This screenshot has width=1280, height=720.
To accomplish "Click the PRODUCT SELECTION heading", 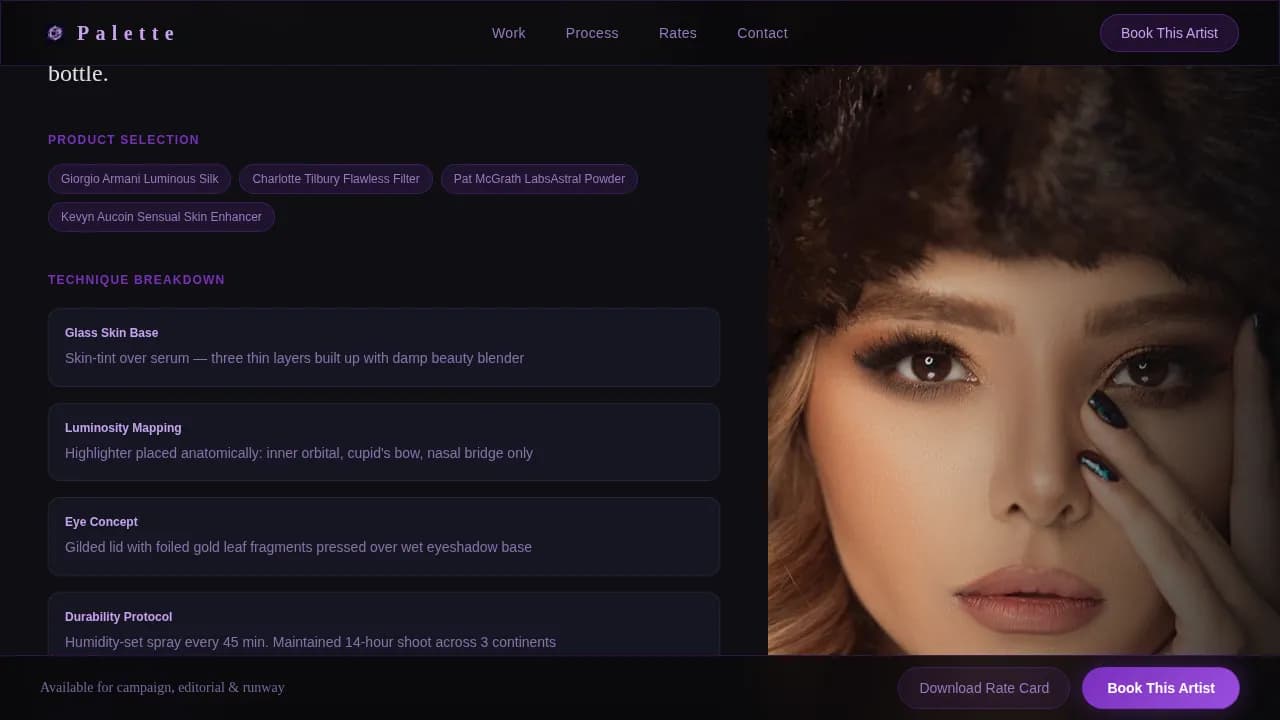I will (x=123, y=140).
